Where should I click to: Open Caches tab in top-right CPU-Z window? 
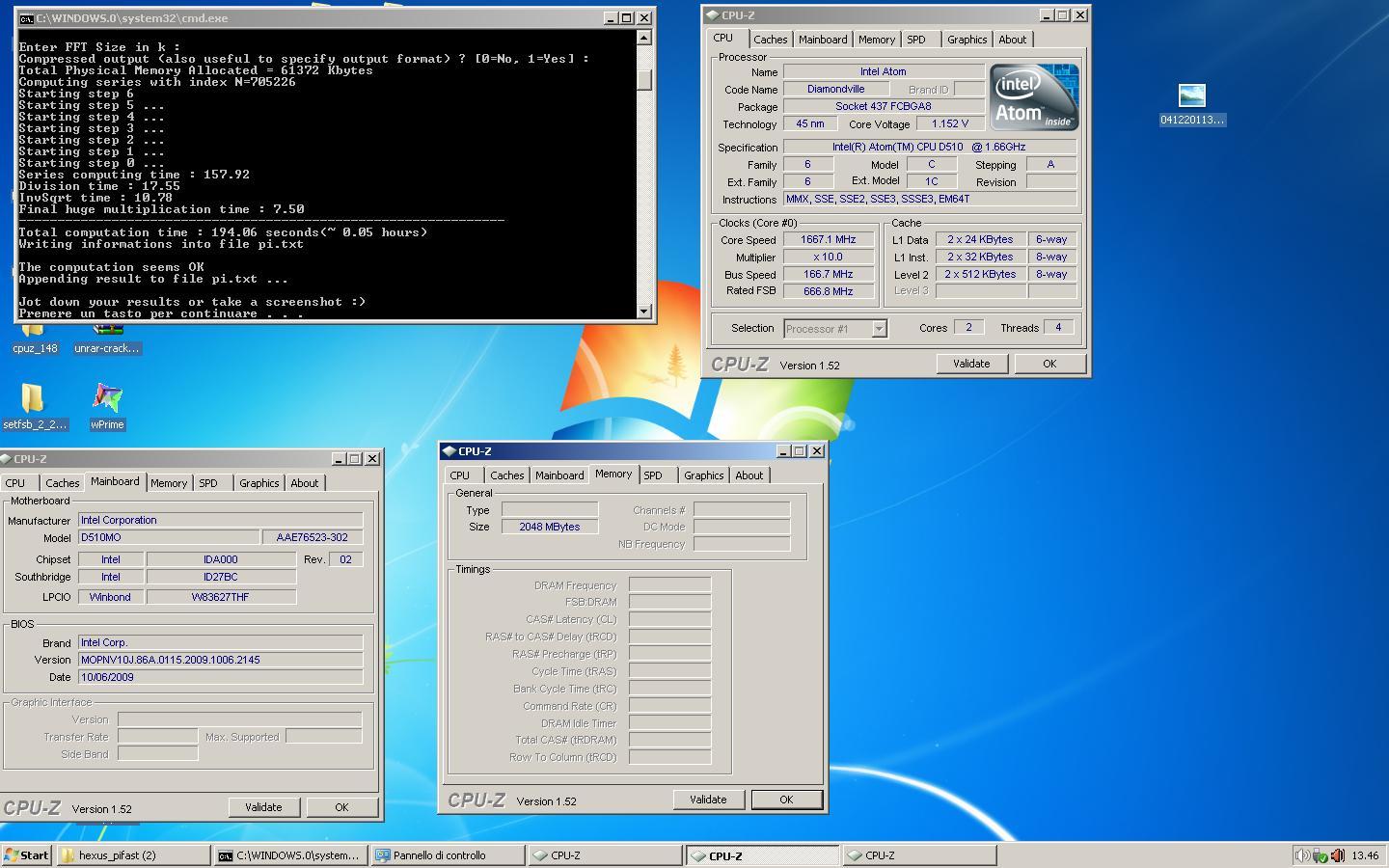click(771, 40)
